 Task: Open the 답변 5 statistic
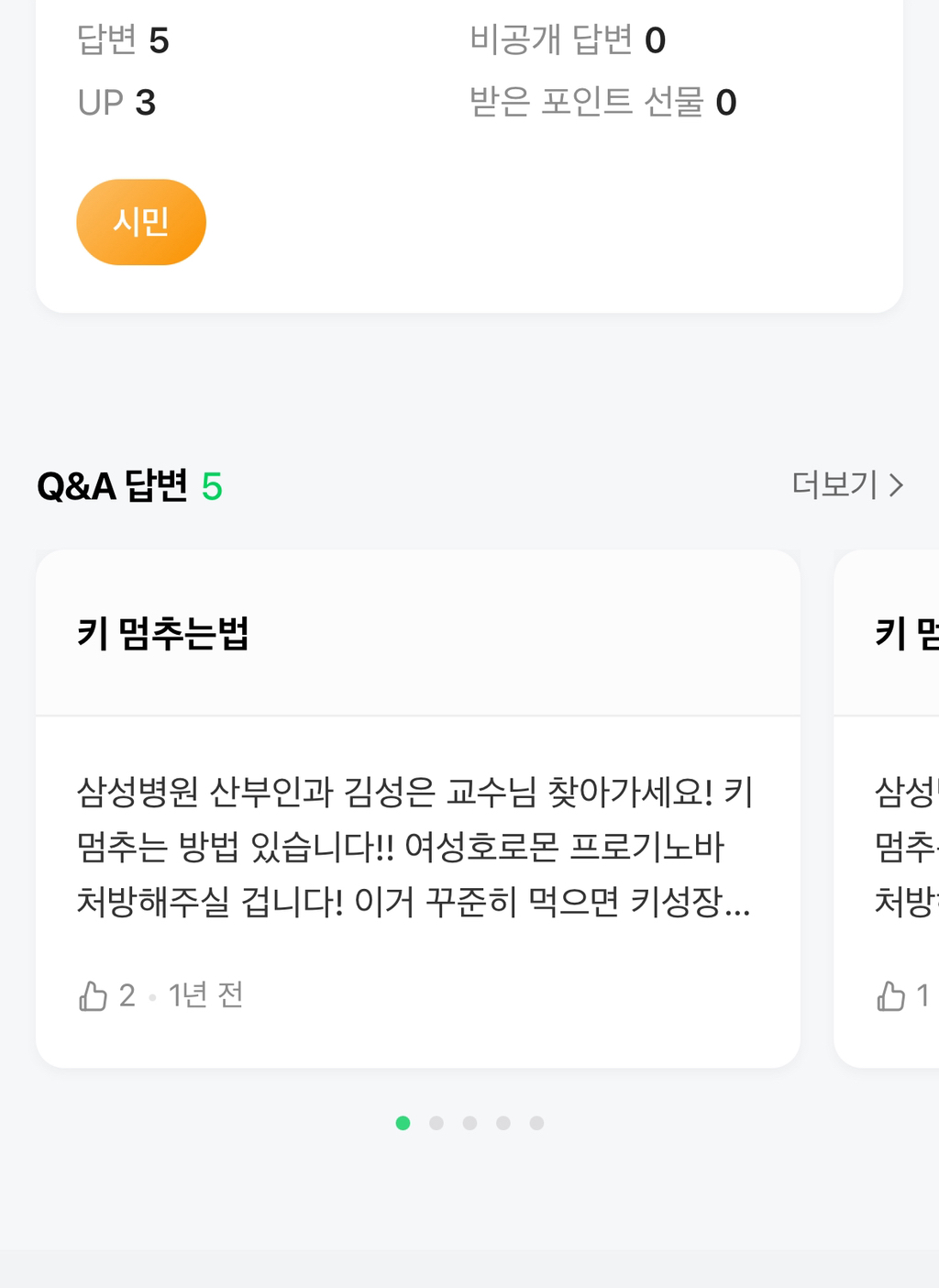point(123,40)
